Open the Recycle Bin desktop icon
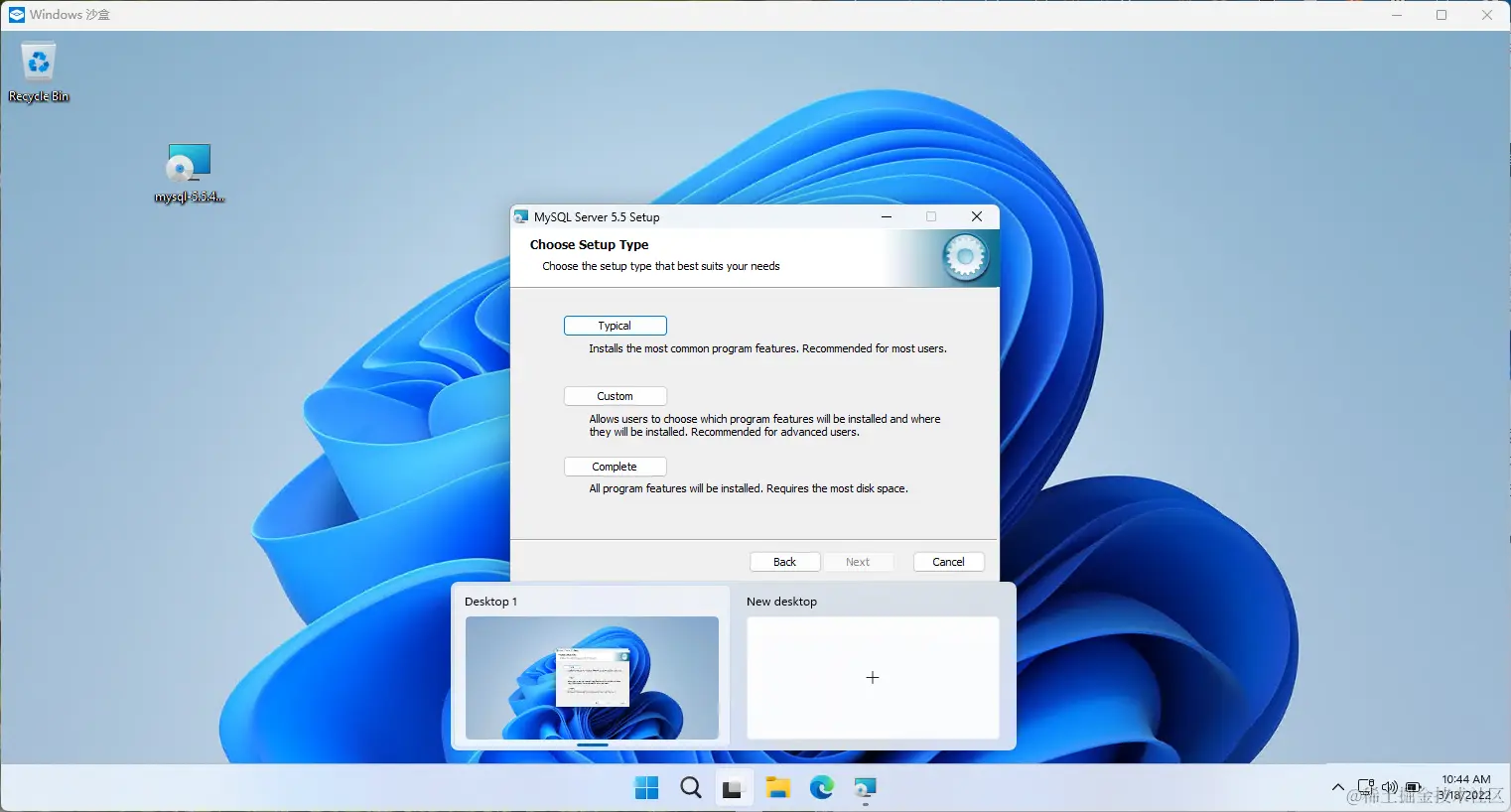The height and width of the screenshot is (812, 1511). coord(39,72)
